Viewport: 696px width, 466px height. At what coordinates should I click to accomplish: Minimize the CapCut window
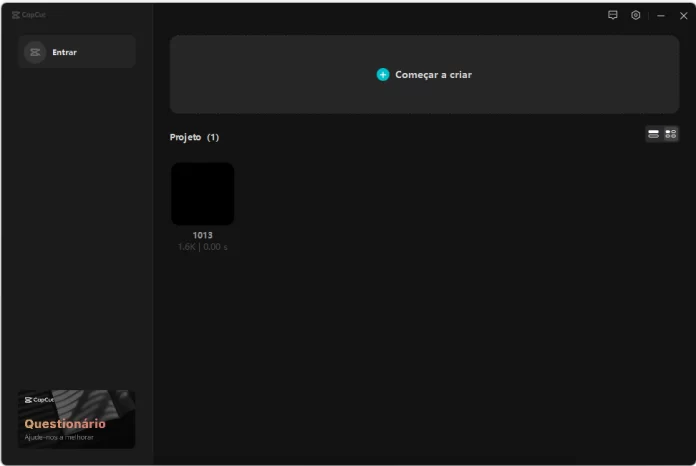click(661, 16)
